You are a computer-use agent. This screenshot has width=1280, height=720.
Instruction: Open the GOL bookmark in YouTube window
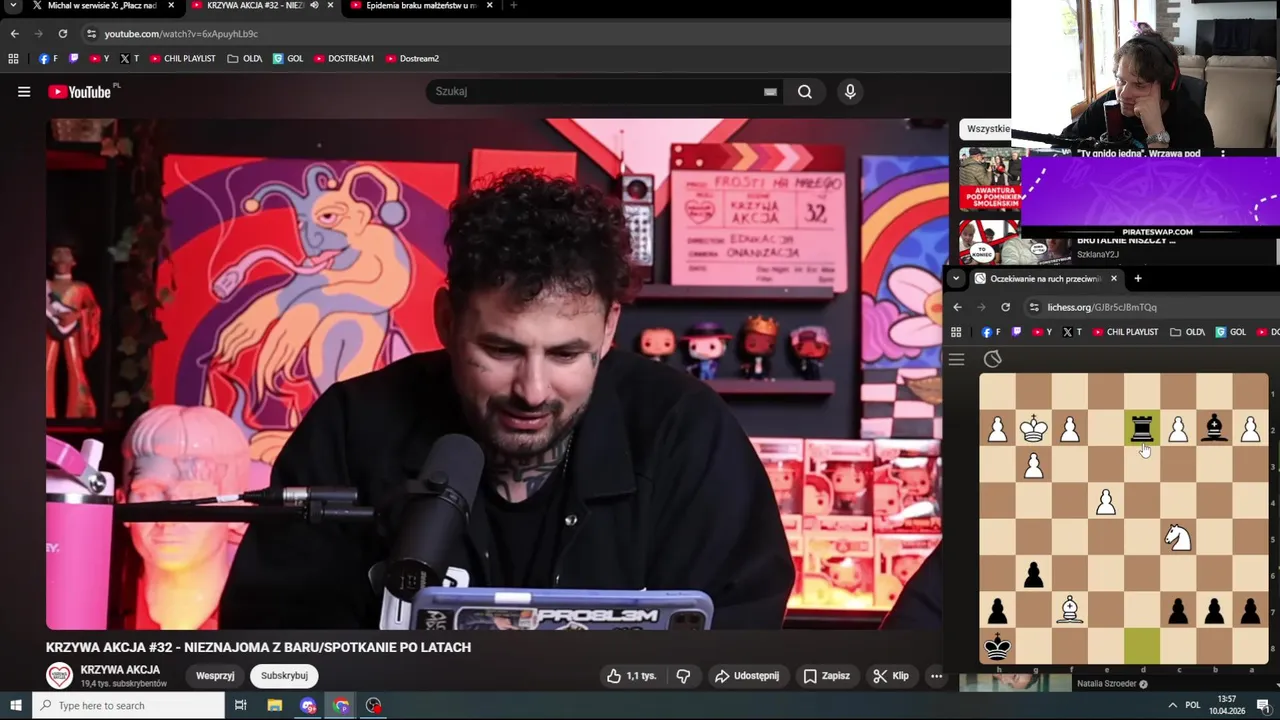[x=288, y=59]
